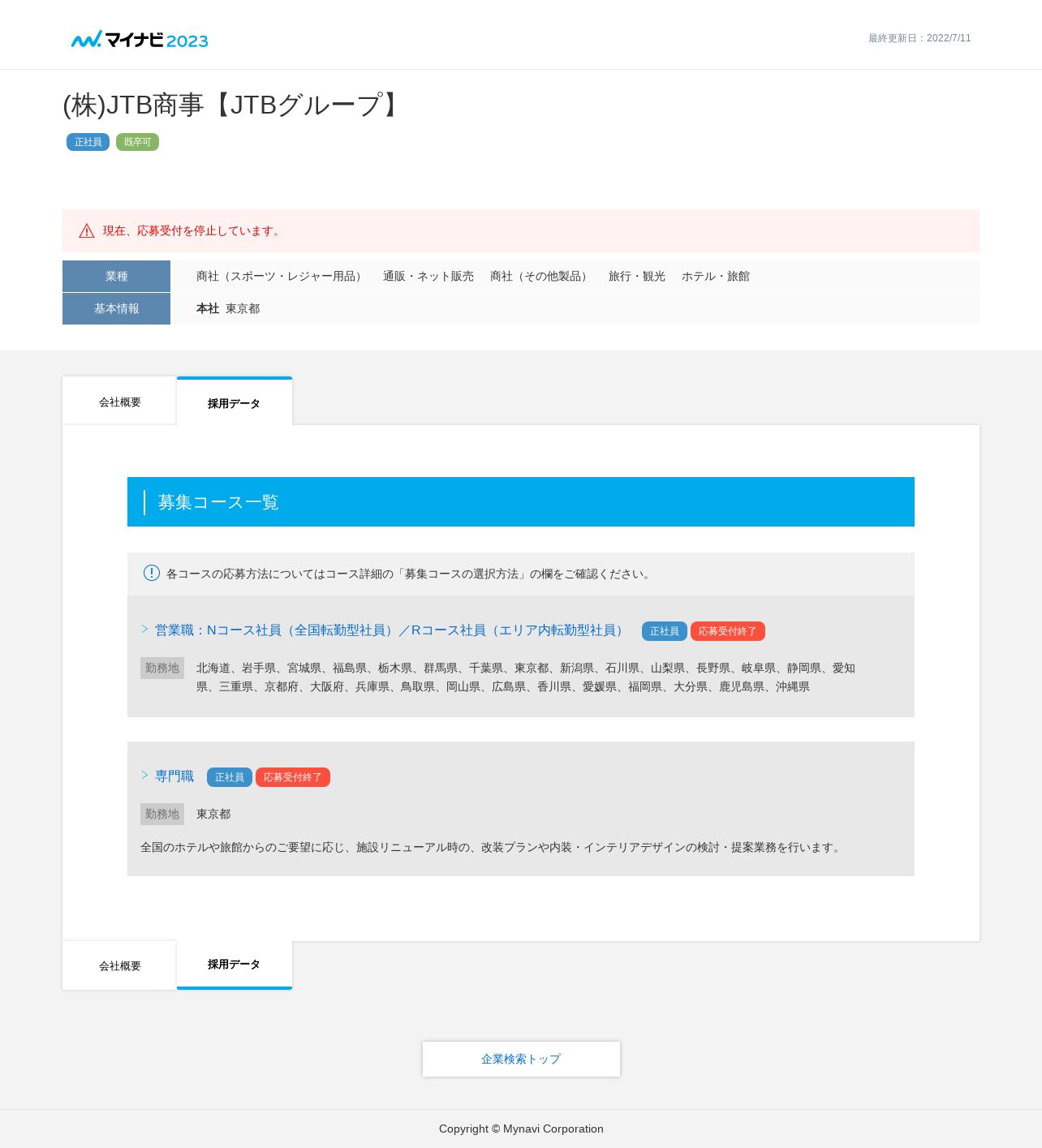Click 現在、応募受付を停止しています notice text
The image size is (1042, 1148).
(193, 230)
